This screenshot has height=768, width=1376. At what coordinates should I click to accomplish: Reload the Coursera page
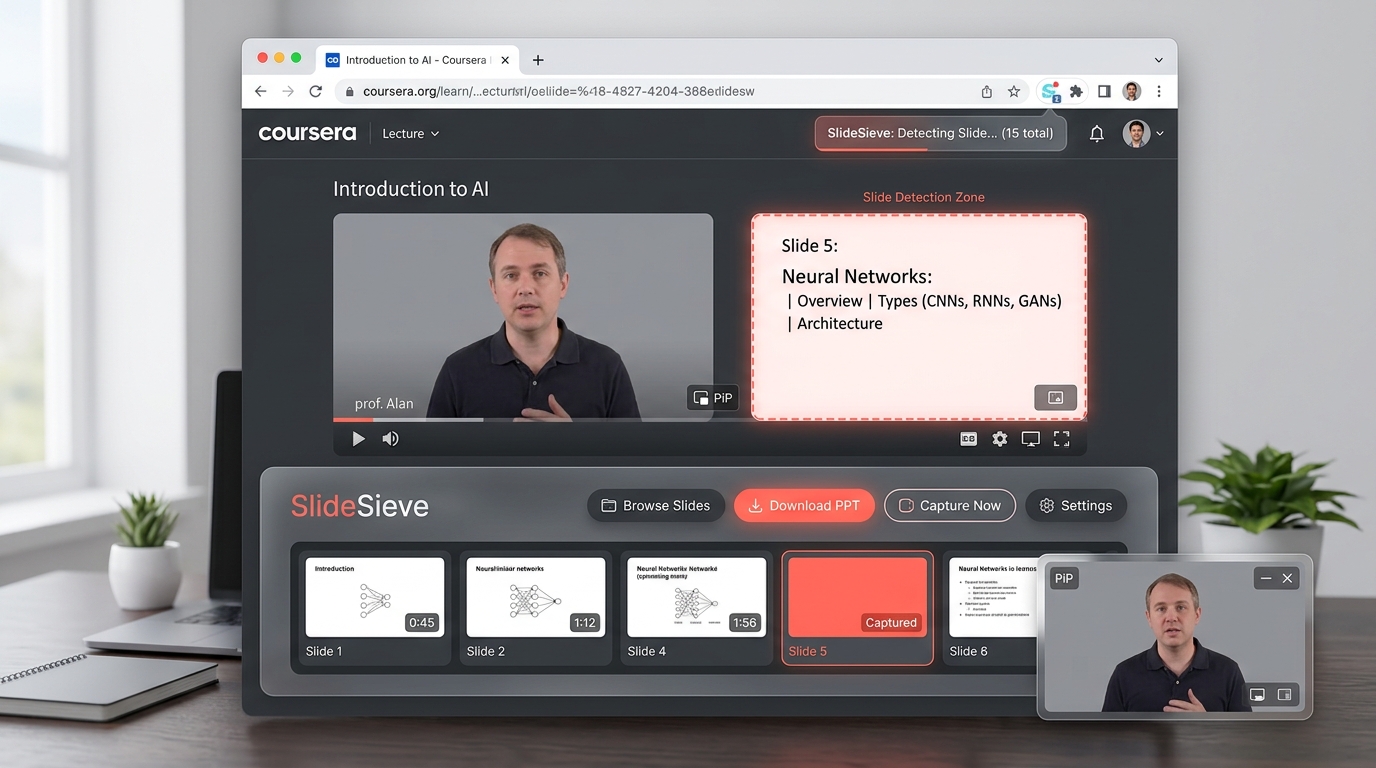(315, 91)
